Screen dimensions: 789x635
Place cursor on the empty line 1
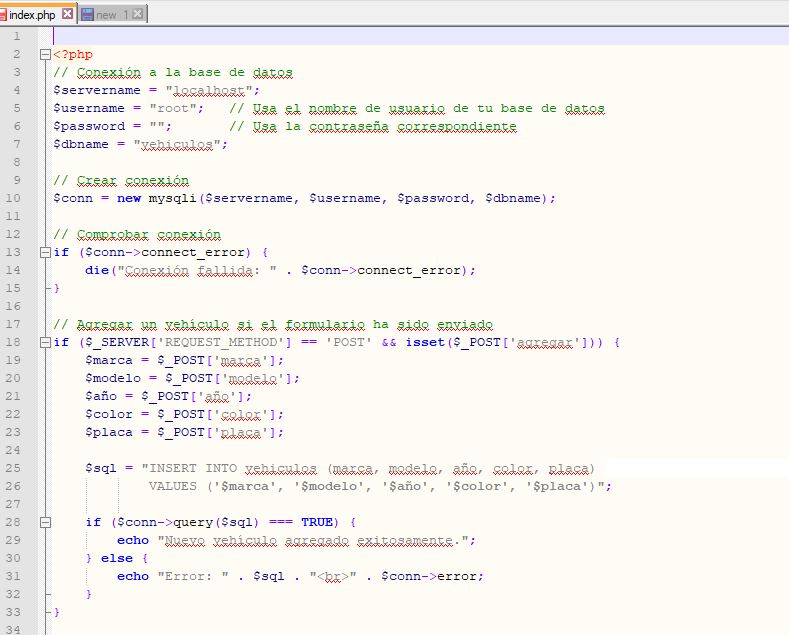coord(300,36)
